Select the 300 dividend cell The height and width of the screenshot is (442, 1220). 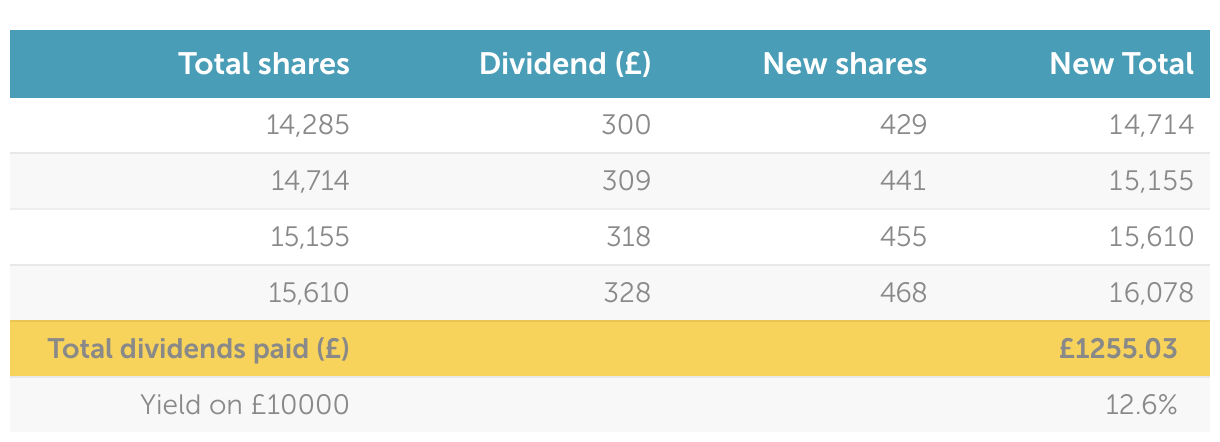[x=626, y=125]
